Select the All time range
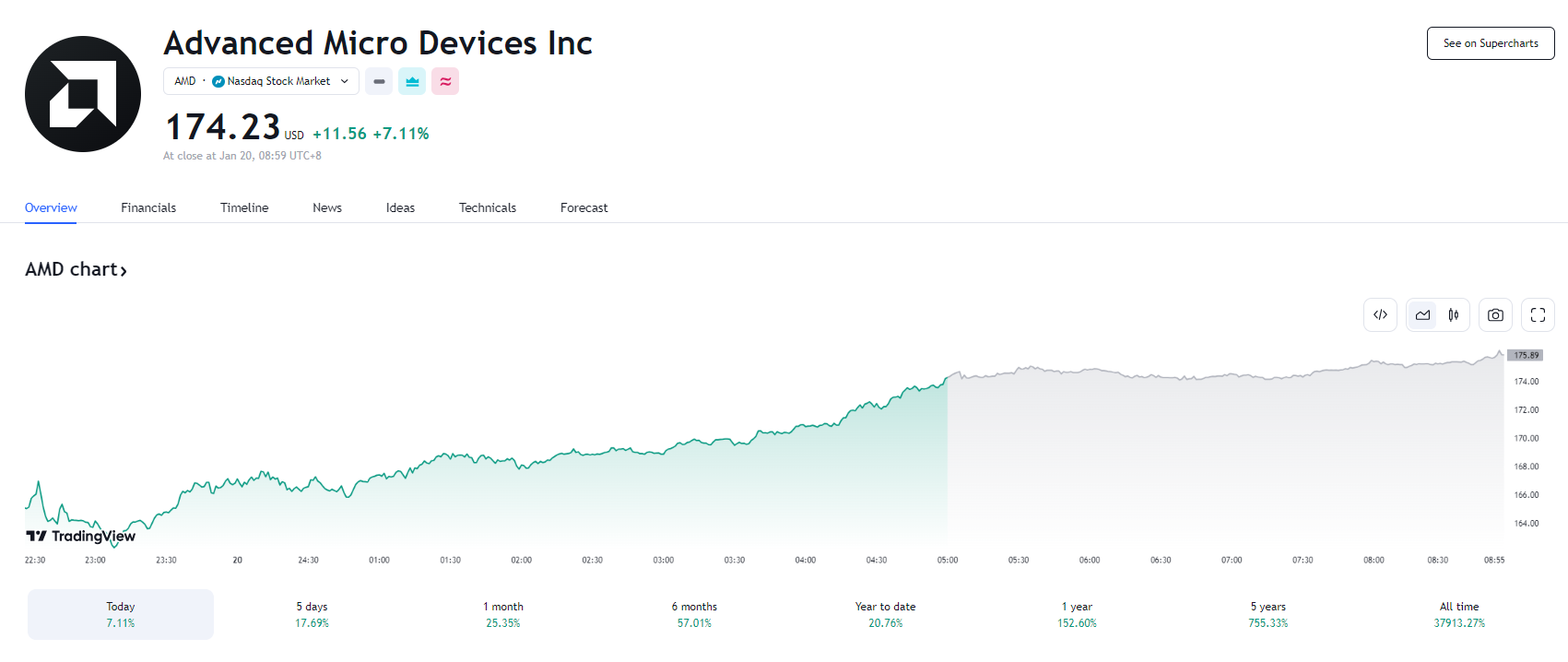The height and width of the screenshot is (662, 1568). point(1459,614)
